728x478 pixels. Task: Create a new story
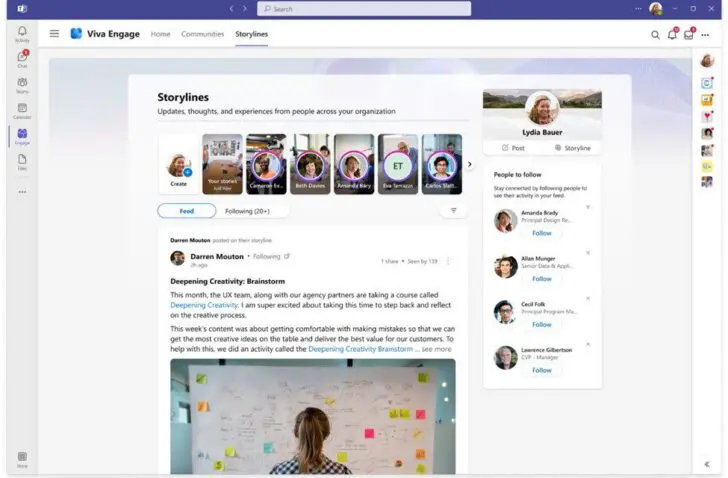pyautogui.click(x=178, y=164)
